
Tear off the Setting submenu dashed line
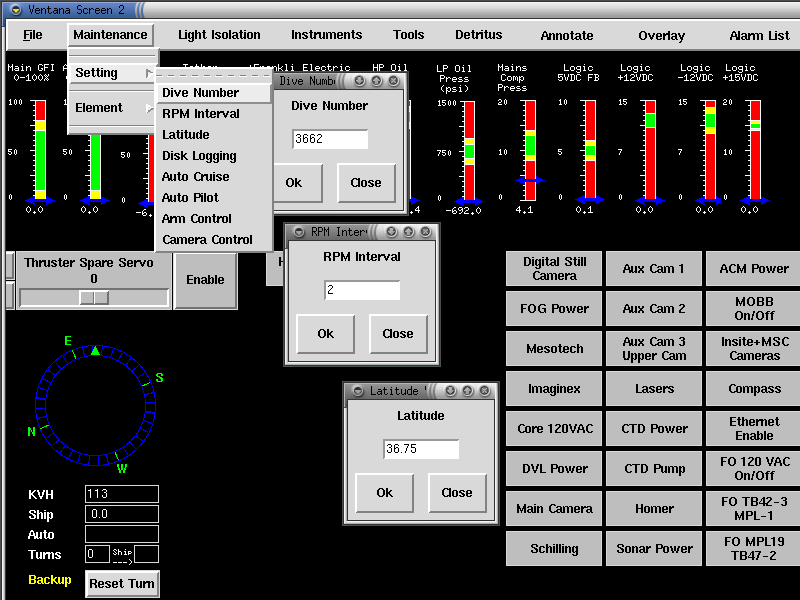click(213, 75)
